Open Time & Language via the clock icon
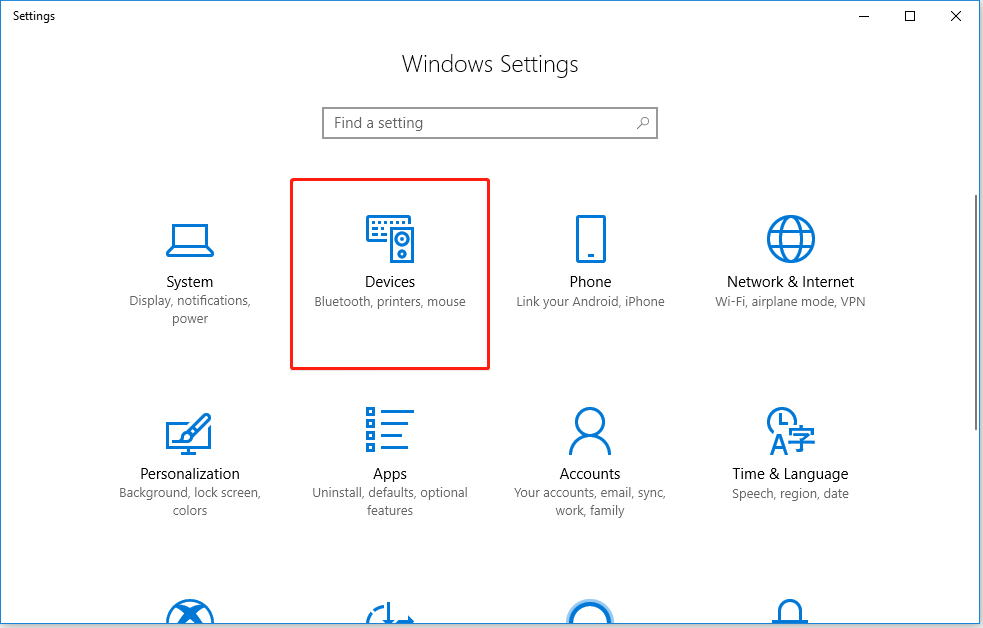 [790, 432]
